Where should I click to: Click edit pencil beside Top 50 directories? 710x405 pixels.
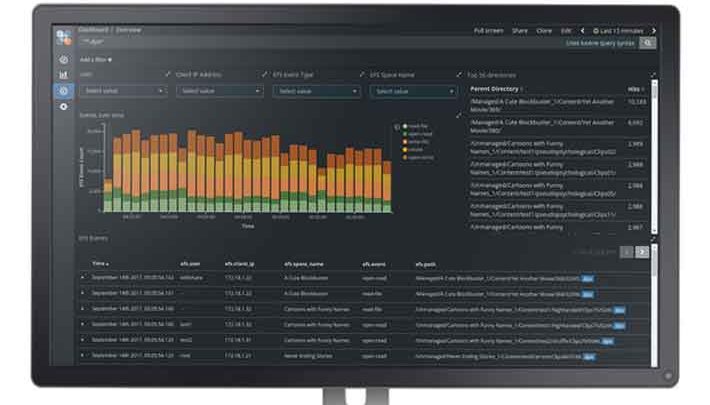point(459,75)
